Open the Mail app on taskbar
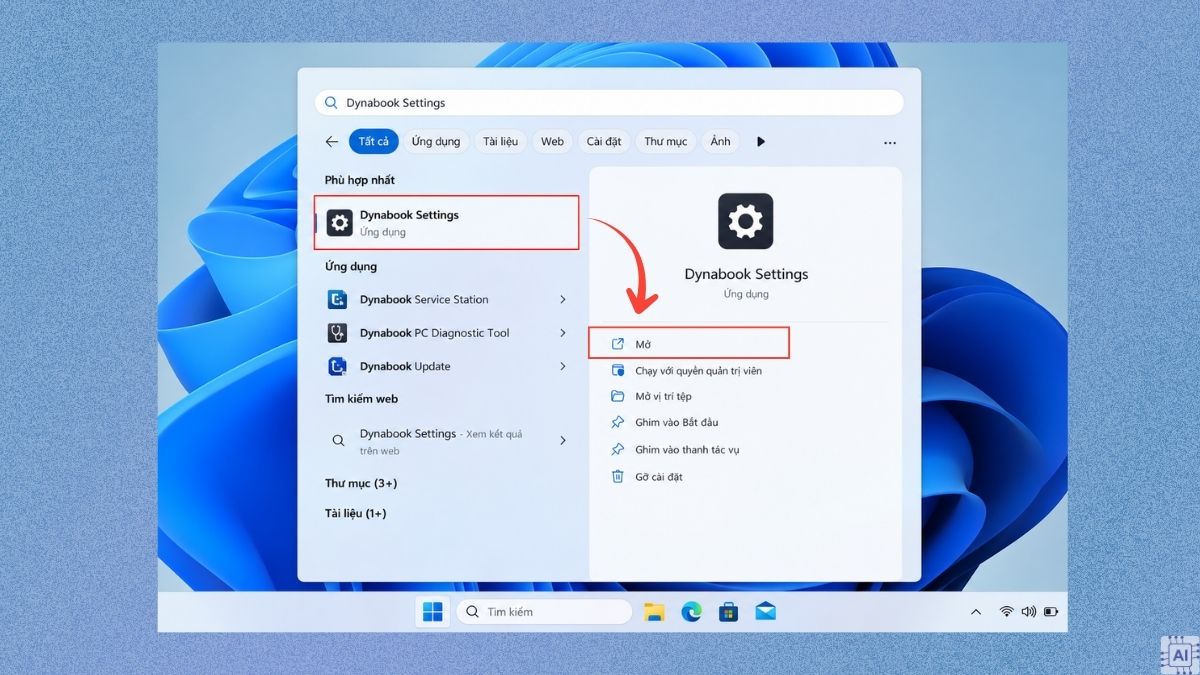This screenshot has height=675, width=1200. click(x=766, y=612)
